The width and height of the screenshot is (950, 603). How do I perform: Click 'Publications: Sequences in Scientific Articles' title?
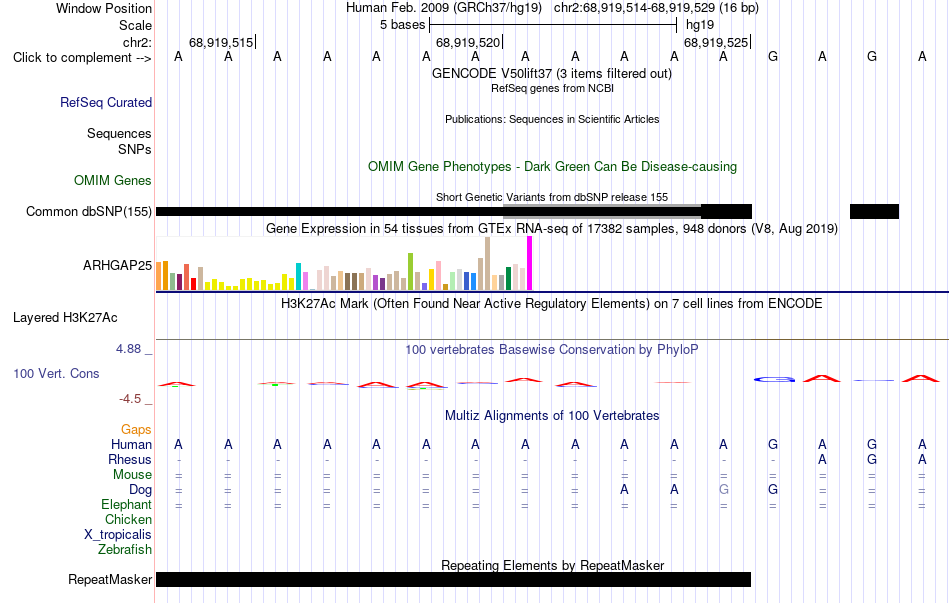[552, 119]
